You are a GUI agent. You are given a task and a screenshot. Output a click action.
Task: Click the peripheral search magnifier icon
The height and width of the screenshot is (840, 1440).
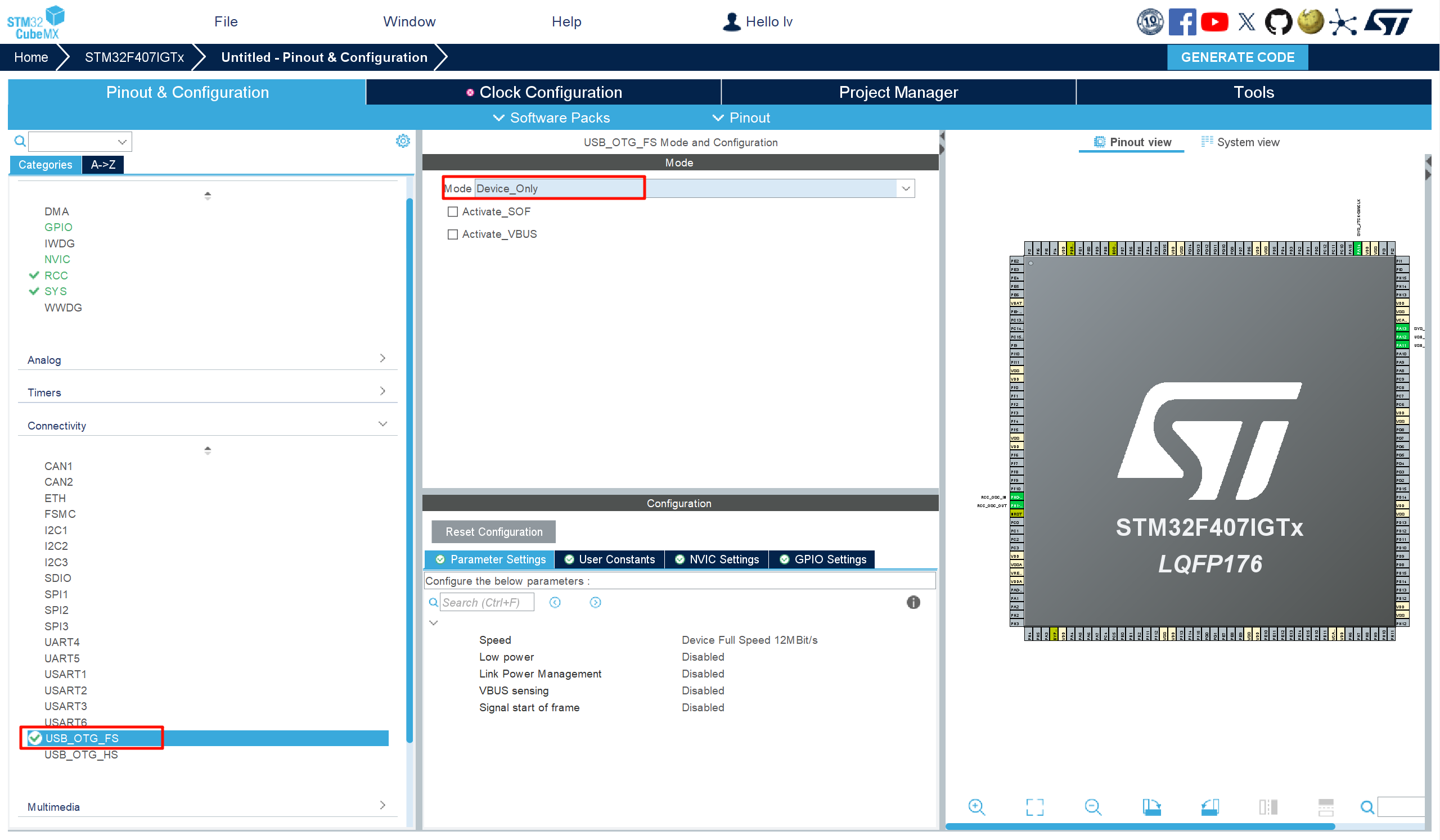pyautogui.click(x=20, y=141)
